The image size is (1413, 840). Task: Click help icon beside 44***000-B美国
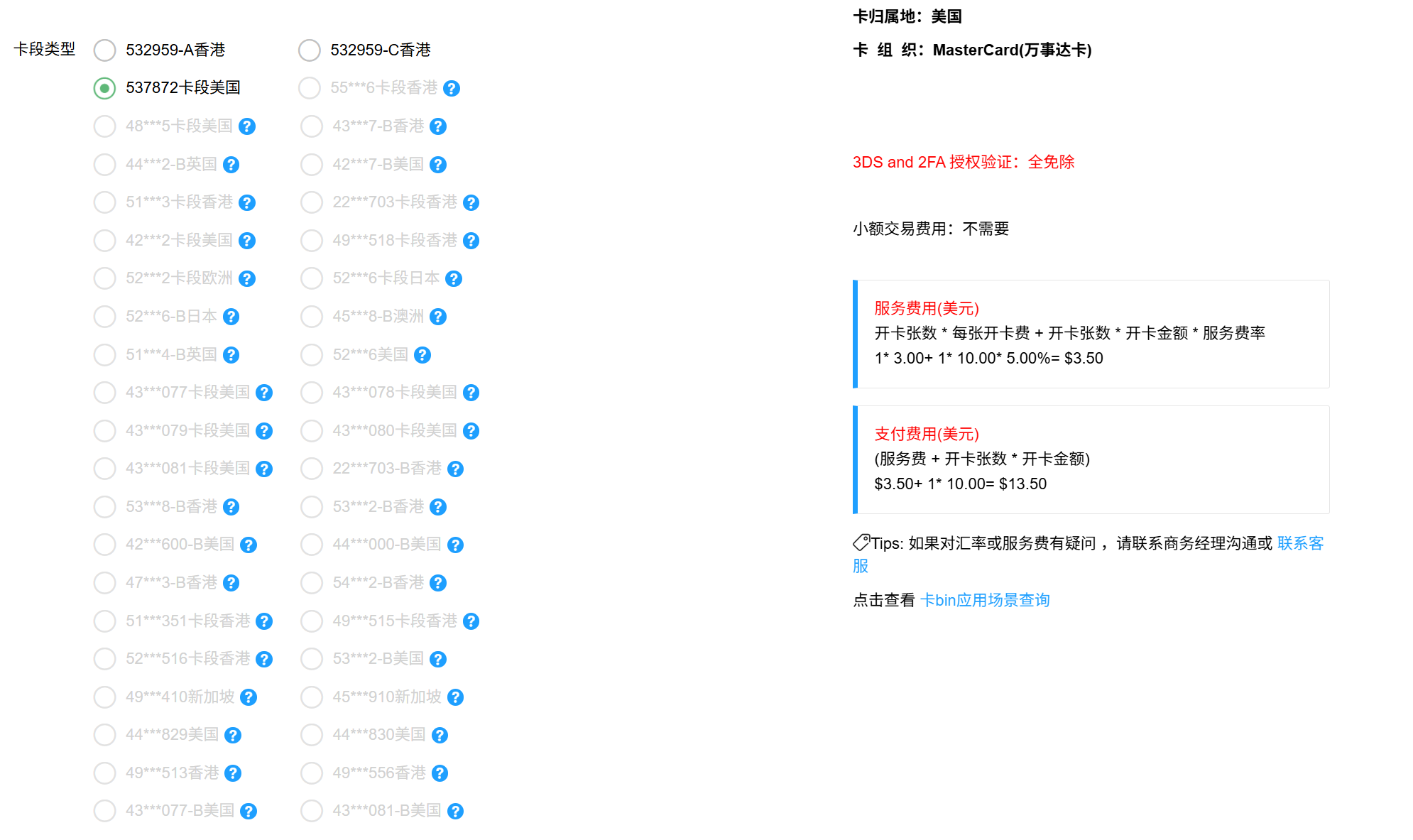tap(456, 545)
